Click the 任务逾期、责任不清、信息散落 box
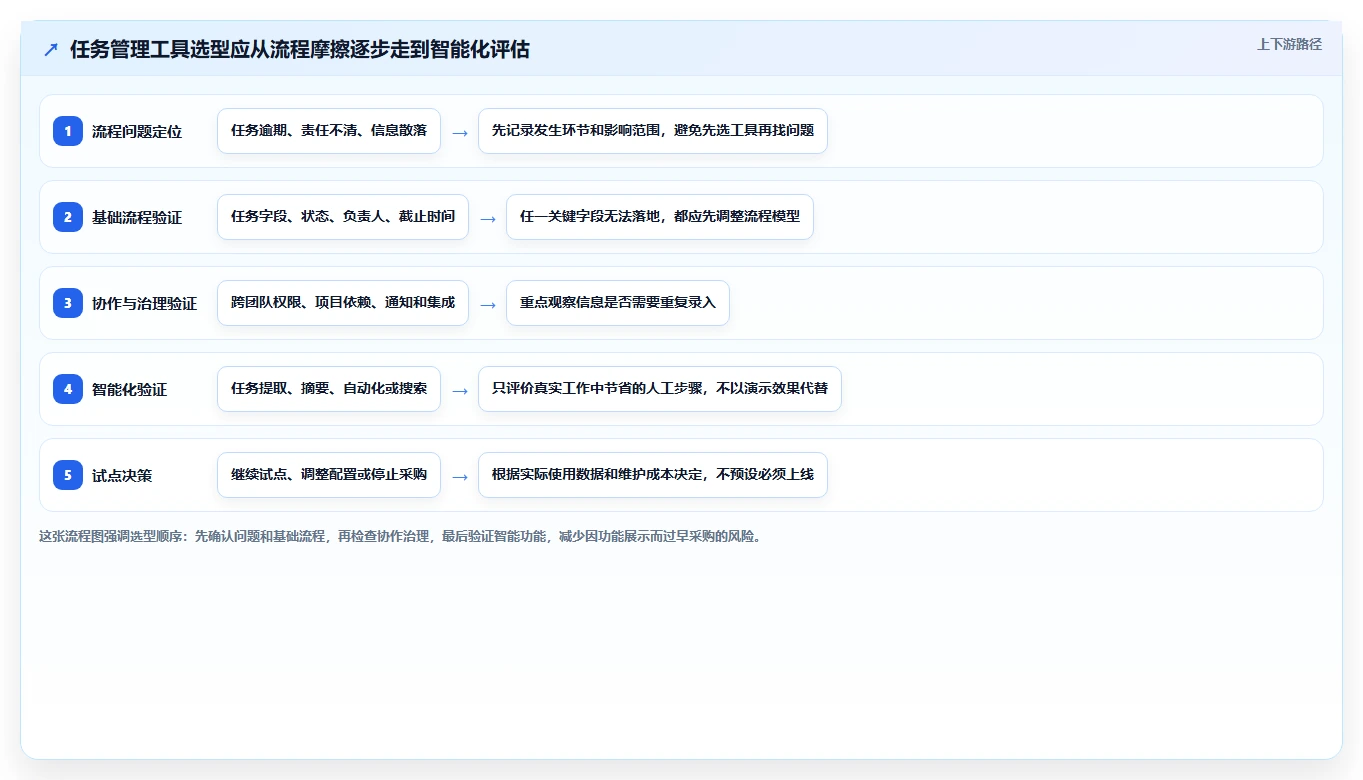 (x=329, y=131)
